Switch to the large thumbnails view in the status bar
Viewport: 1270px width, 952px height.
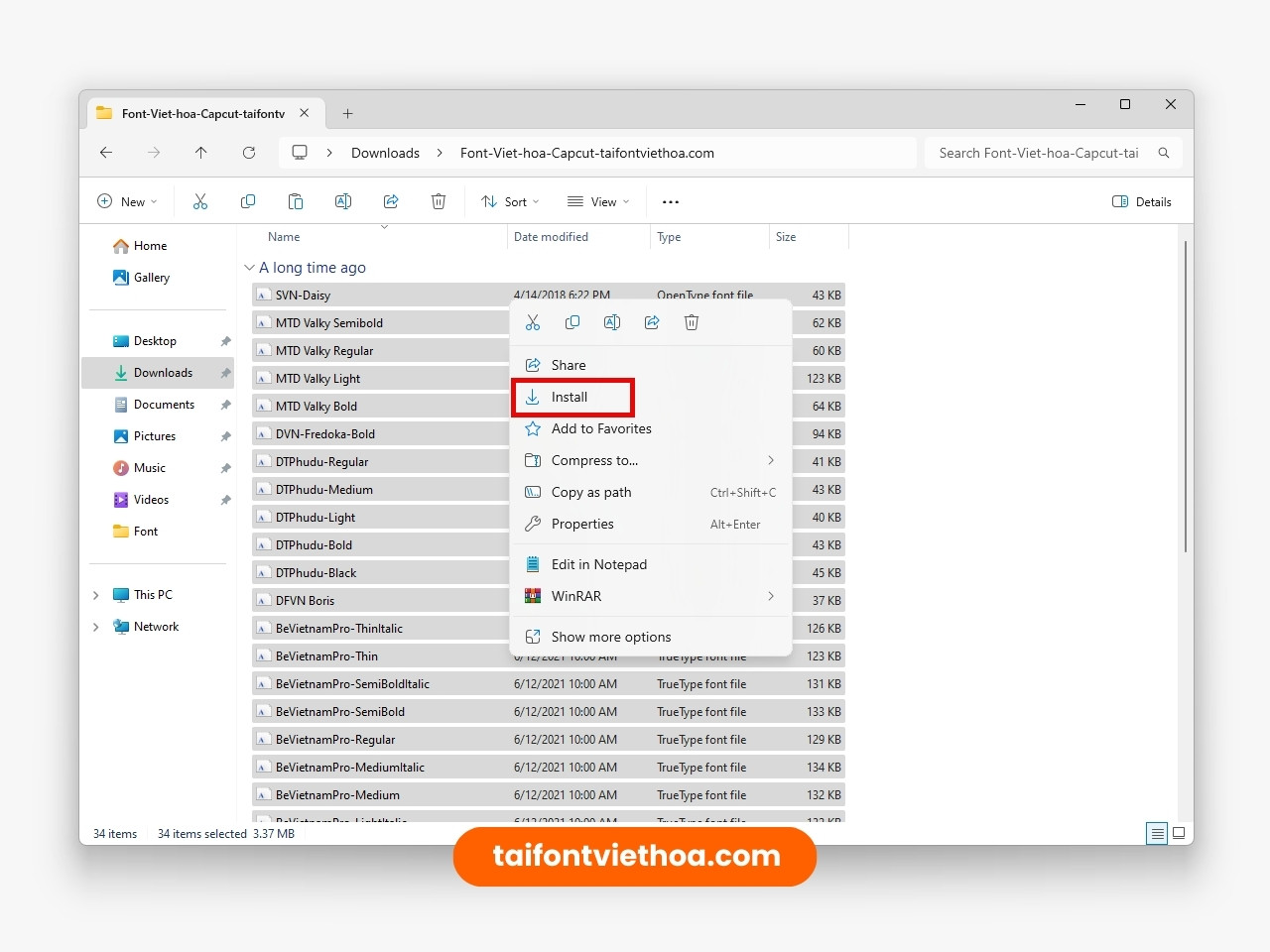(x=1179, y=834)
